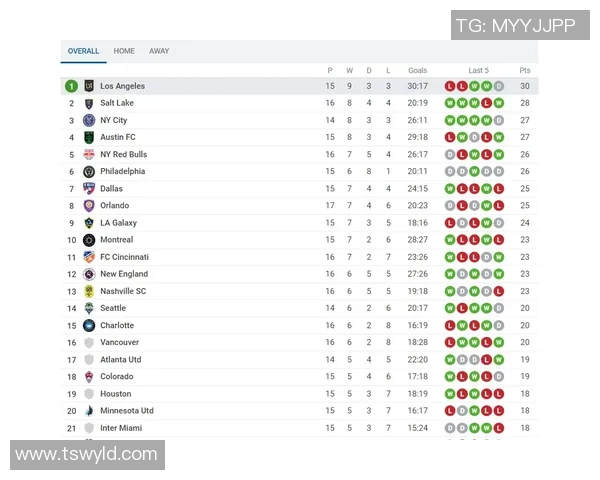Click Orlando's latest red loss indicator

point(498,206)
